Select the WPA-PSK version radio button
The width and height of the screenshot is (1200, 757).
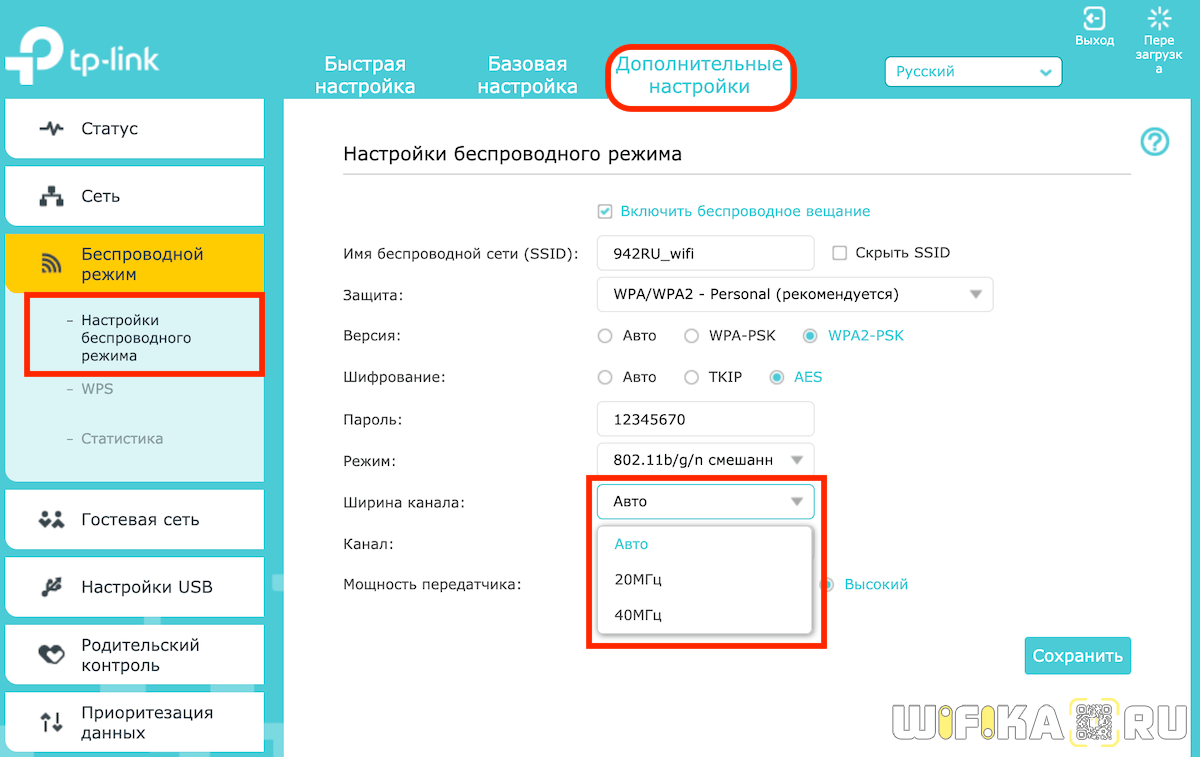[691, 336]
